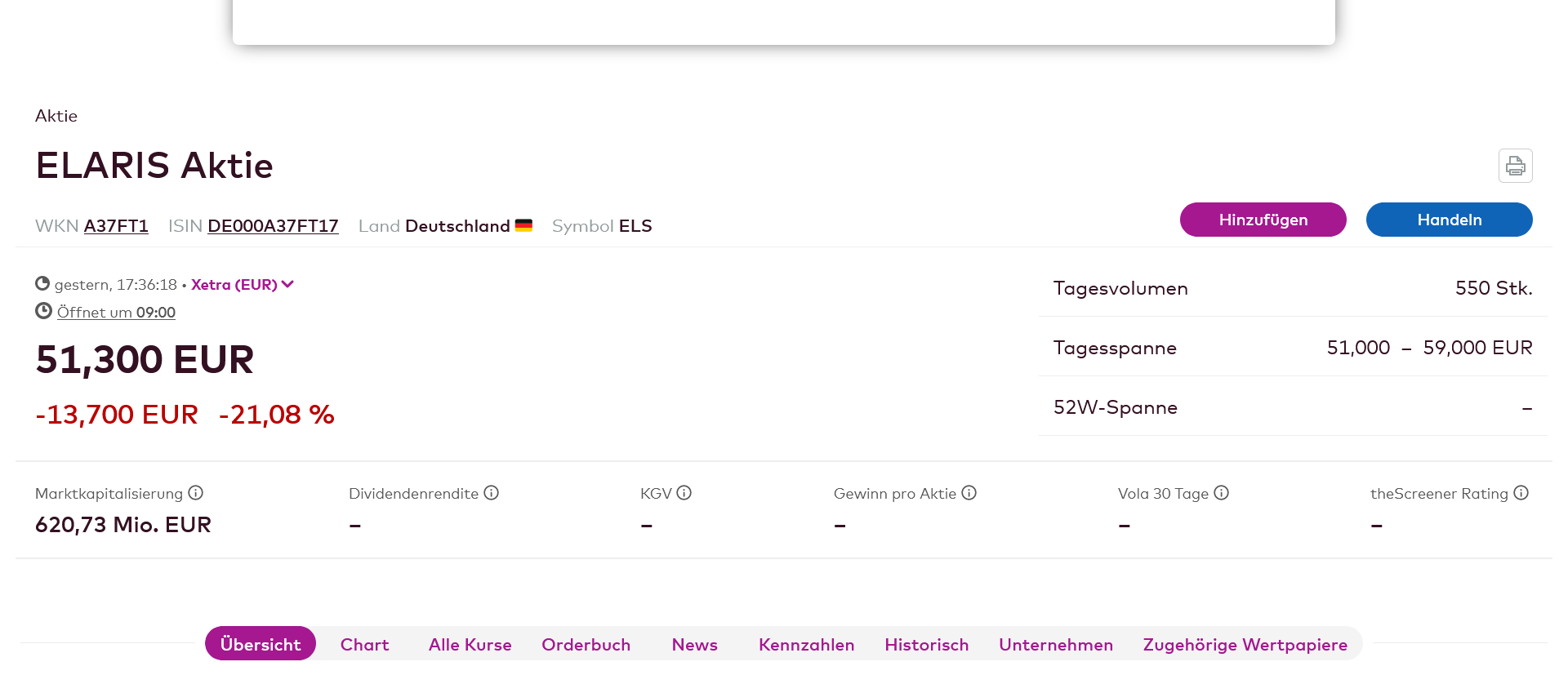This screenshot has height=684, width=1568.
Task: Click the WKN A37FT1 link
Action: (116, 226)
